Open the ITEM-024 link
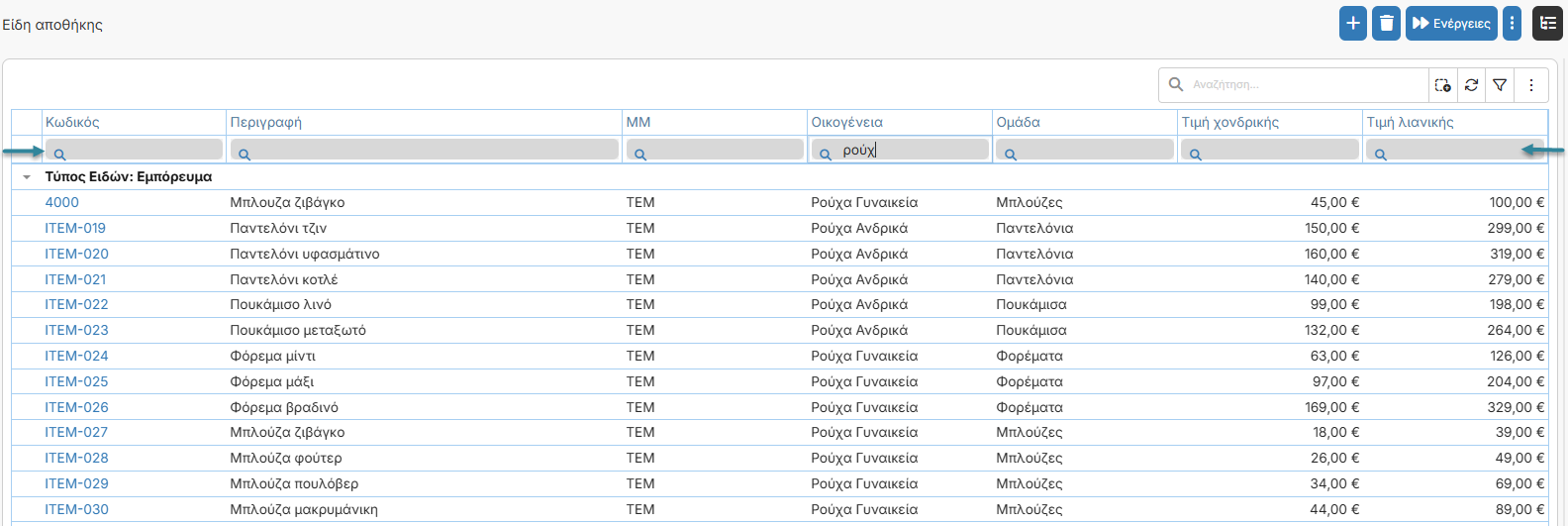The width and height of the screenshot is (1568, 526). pos(76,356)
